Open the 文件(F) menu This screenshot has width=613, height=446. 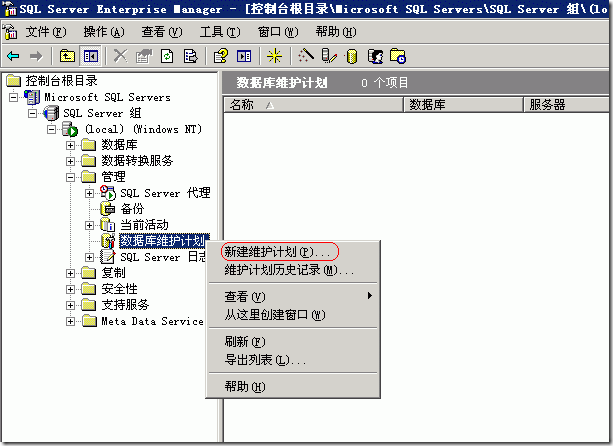(x=46, y=32)
